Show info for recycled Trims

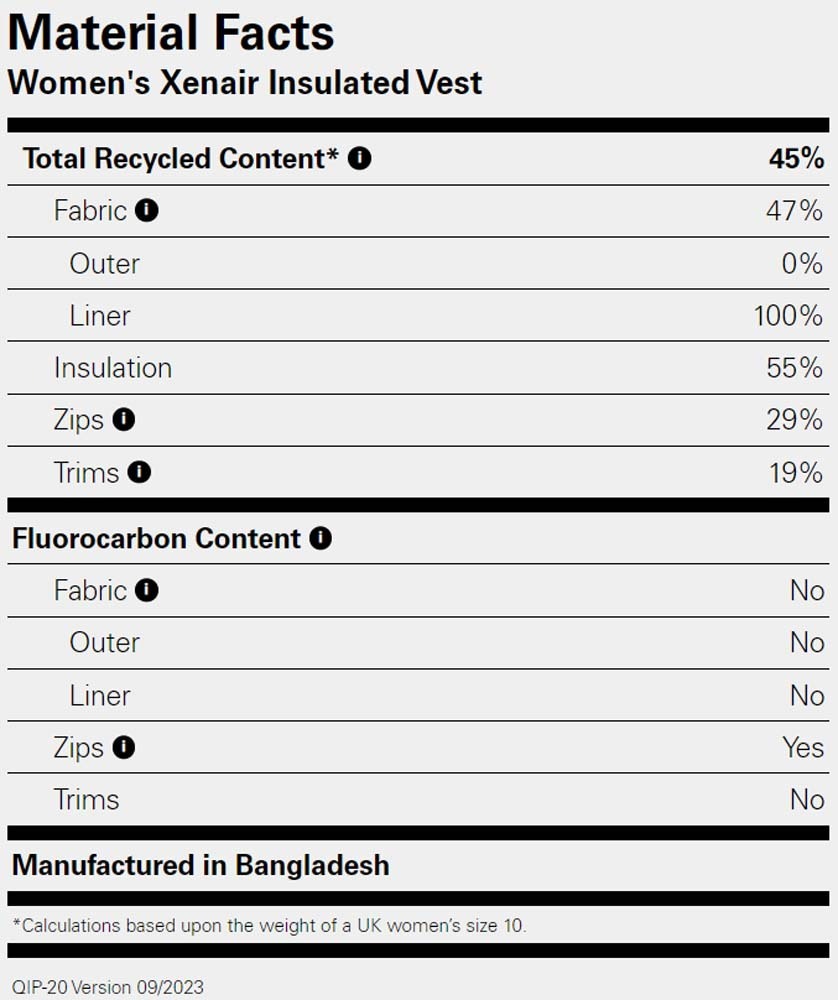(139, 472)
